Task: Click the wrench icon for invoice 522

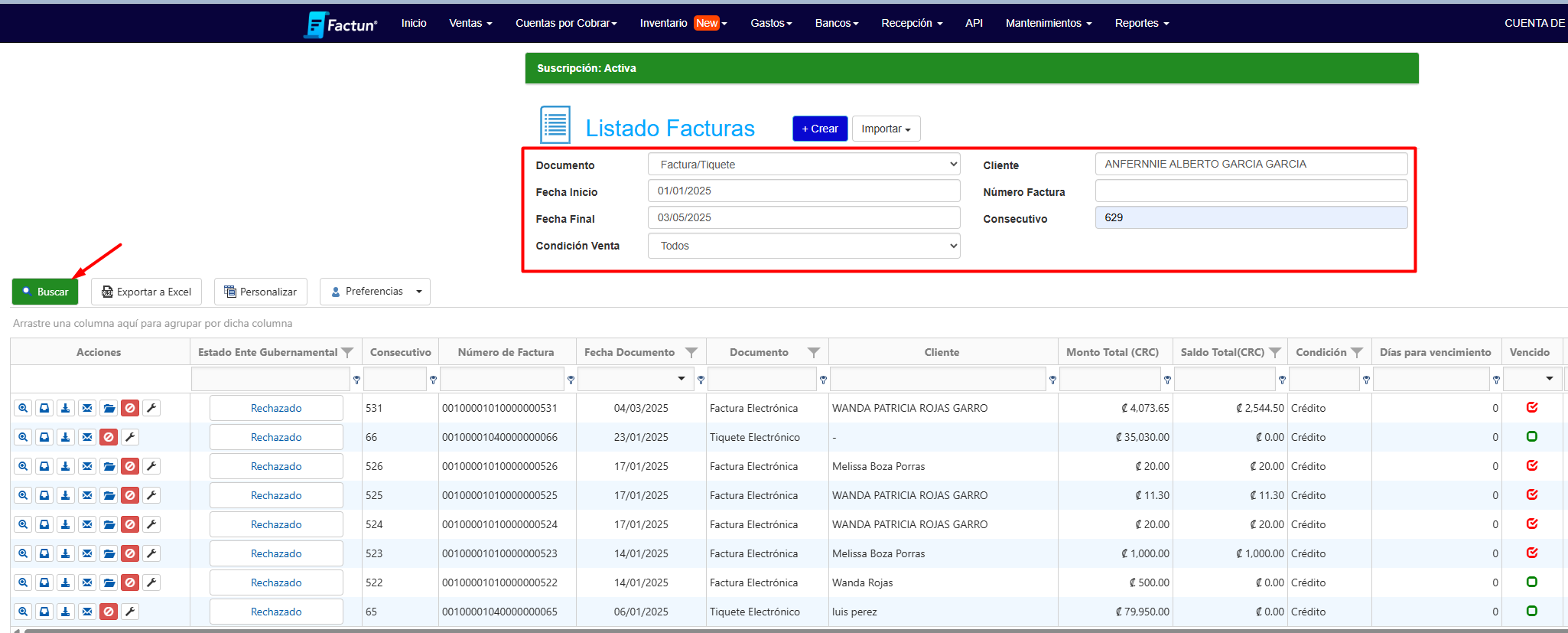Action: tap(151, 582)
